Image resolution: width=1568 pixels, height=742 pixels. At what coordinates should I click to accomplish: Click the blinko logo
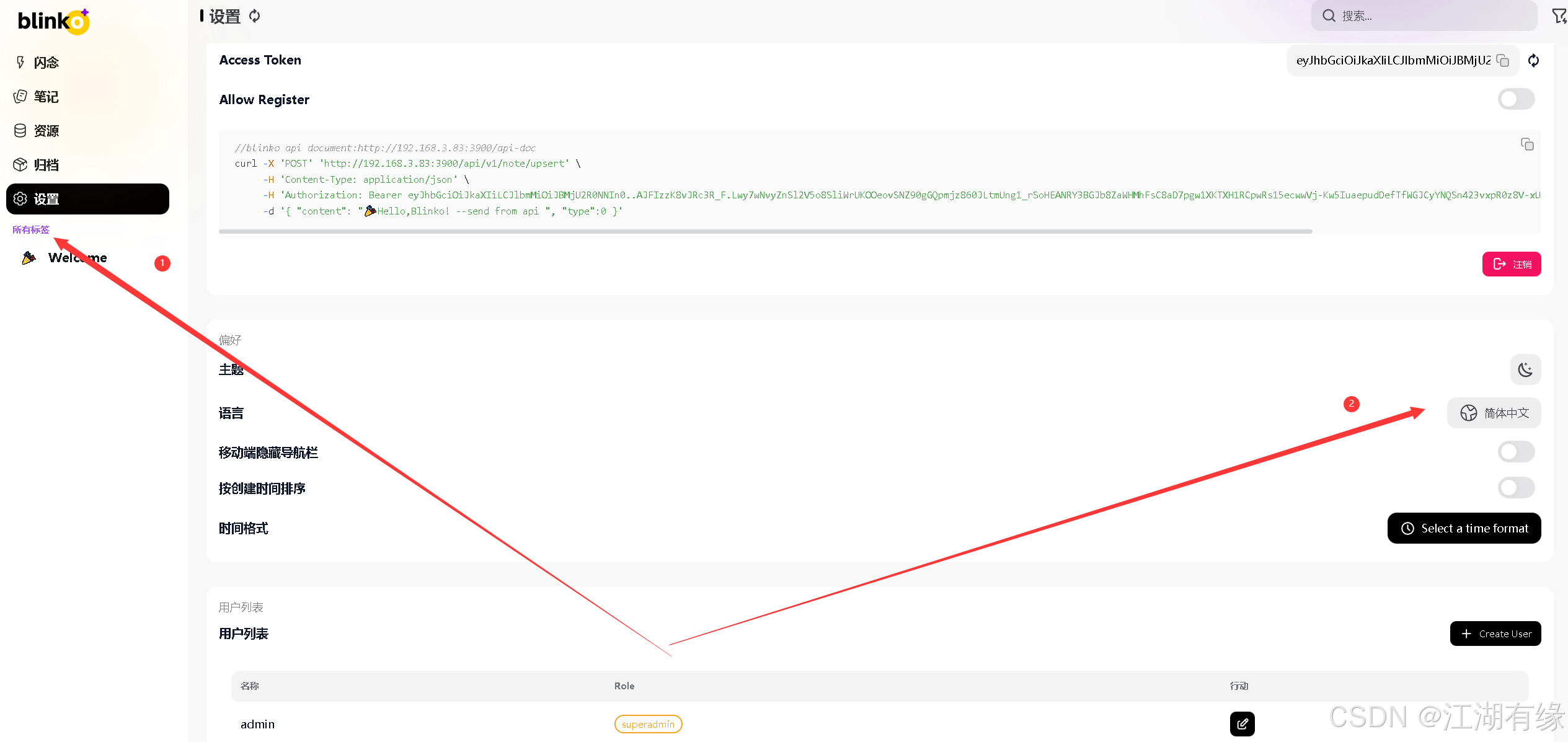(53, 22)
